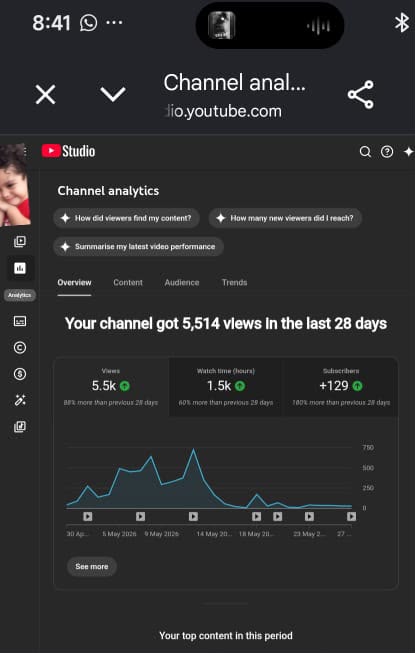
Task: Select the Watch time (hours) metric card
Action: click(226, 387)
